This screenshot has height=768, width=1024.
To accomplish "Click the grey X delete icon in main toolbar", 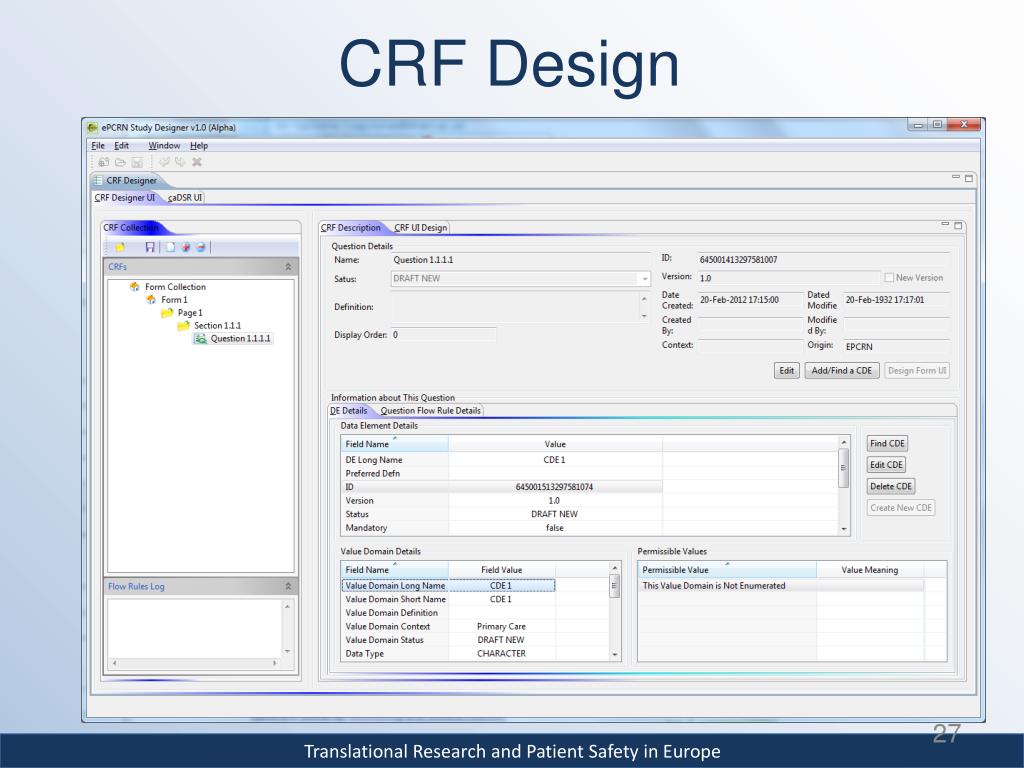I will click(x=197, y=162).
